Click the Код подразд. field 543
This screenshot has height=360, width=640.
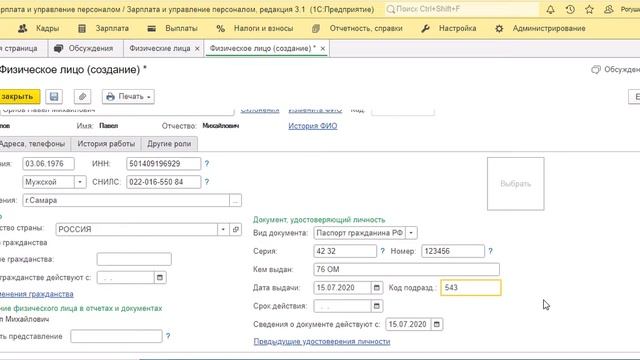pyautogui.click(x=471, y=288)
